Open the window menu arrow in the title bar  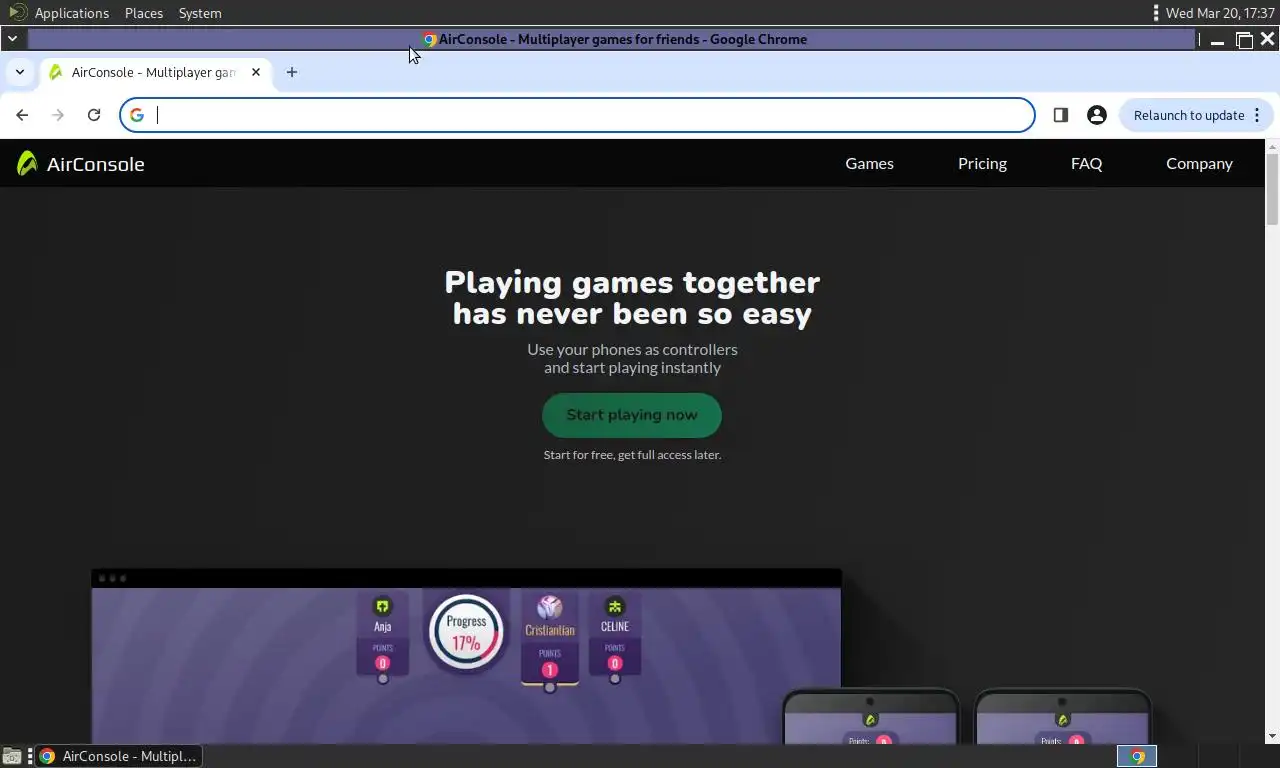point(12,39)
